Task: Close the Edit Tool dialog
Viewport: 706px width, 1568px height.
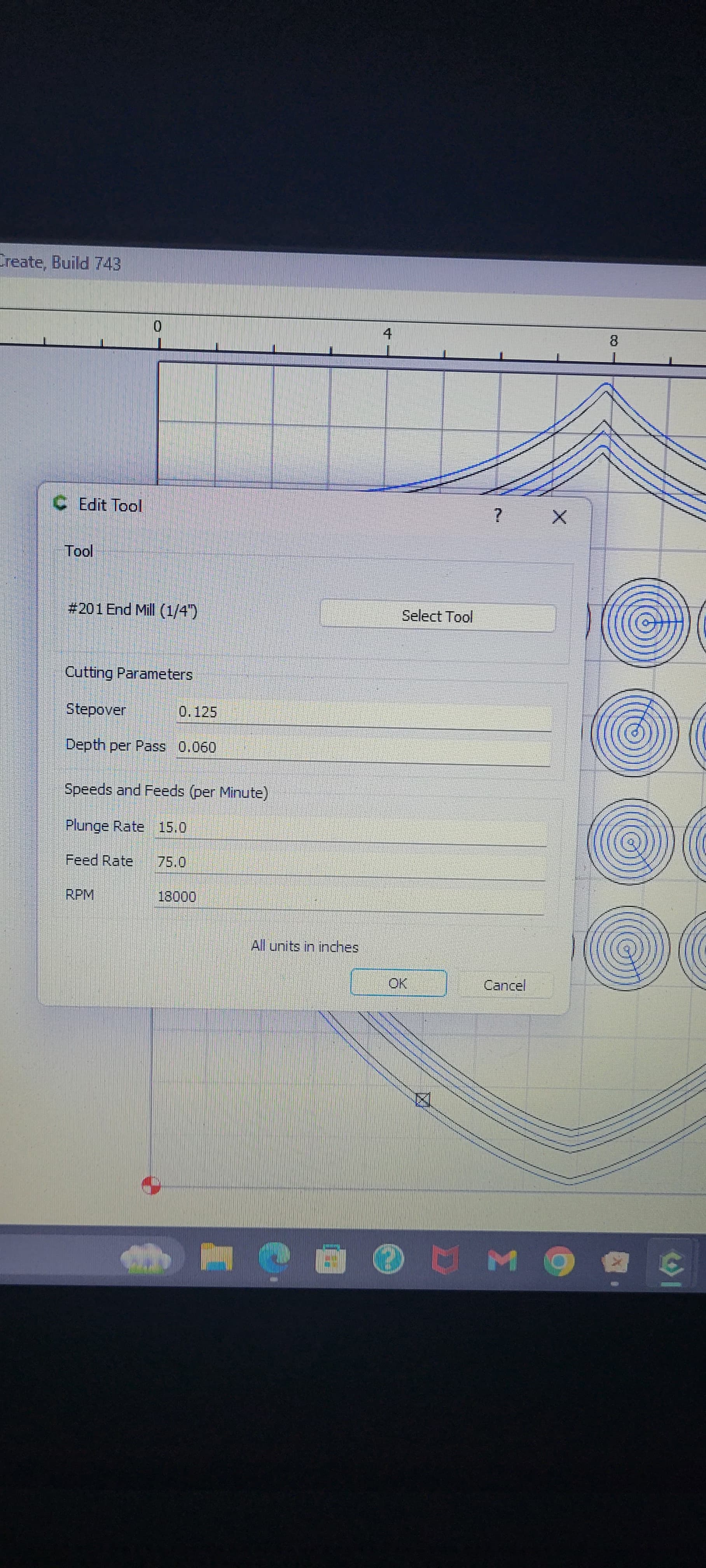Action: tap(559, 517)
